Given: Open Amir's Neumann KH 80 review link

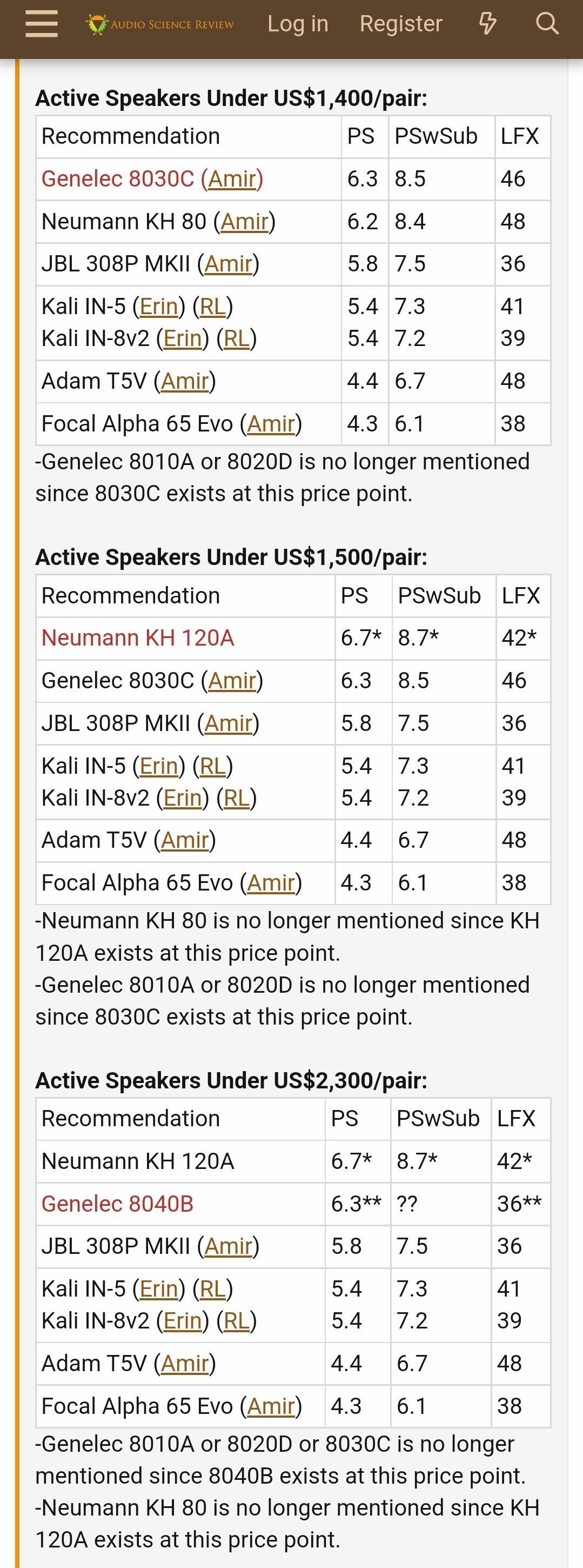Looking at the screenshot, I should (x=244, y=222).
